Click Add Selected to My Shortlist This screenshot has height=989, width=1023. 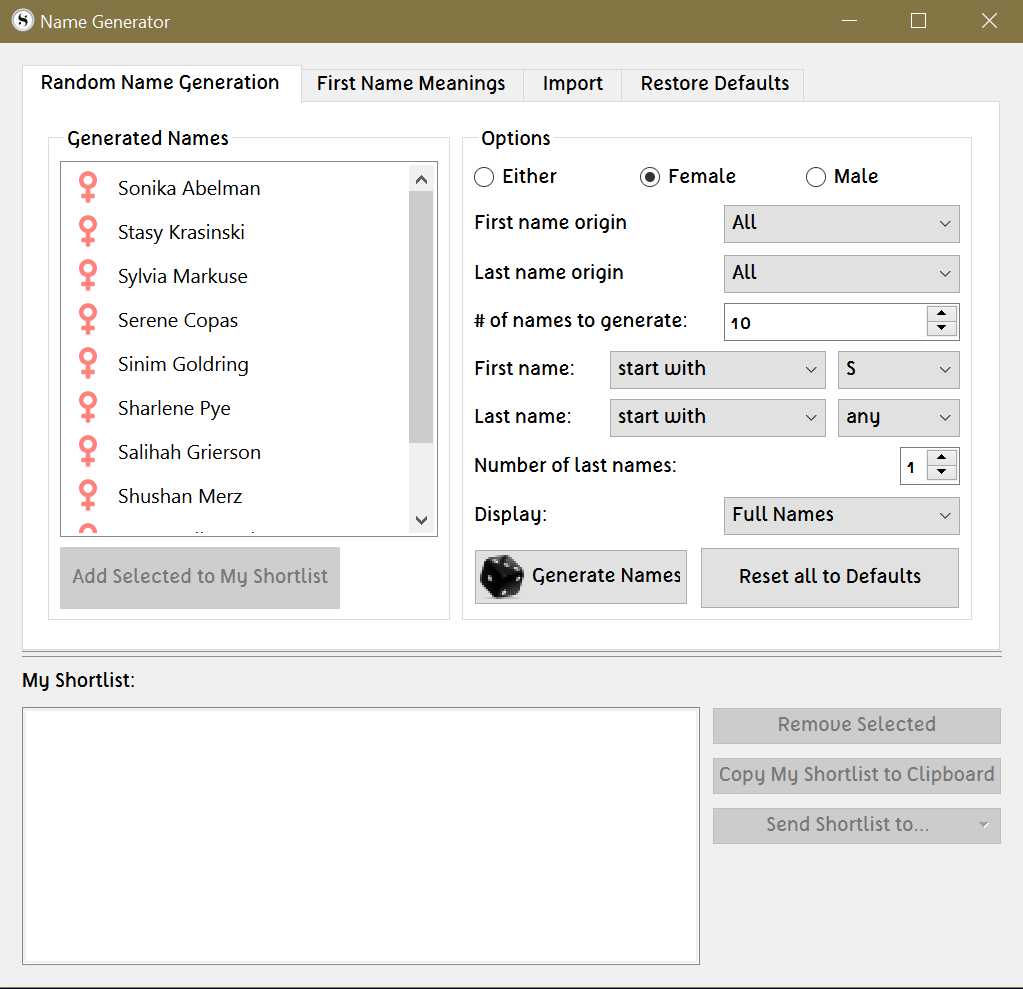[x=200, y=577]
